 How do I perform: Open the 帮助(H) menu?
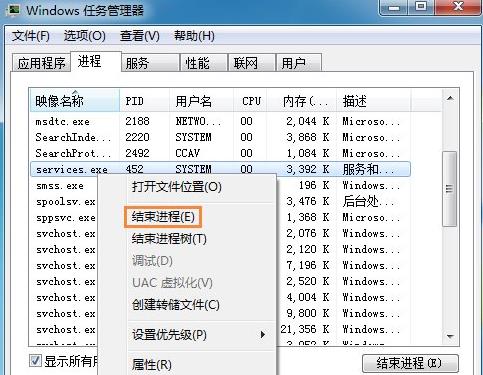coord(194,36)
